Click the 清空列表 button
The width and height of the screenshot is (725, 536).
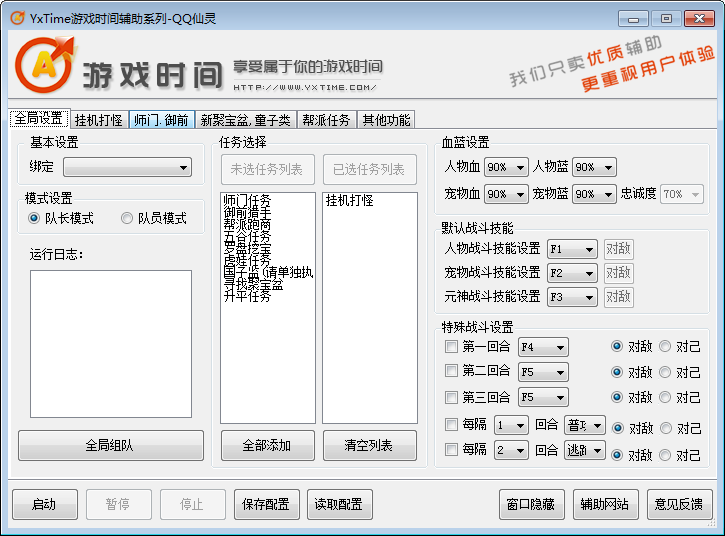point(369,445)
